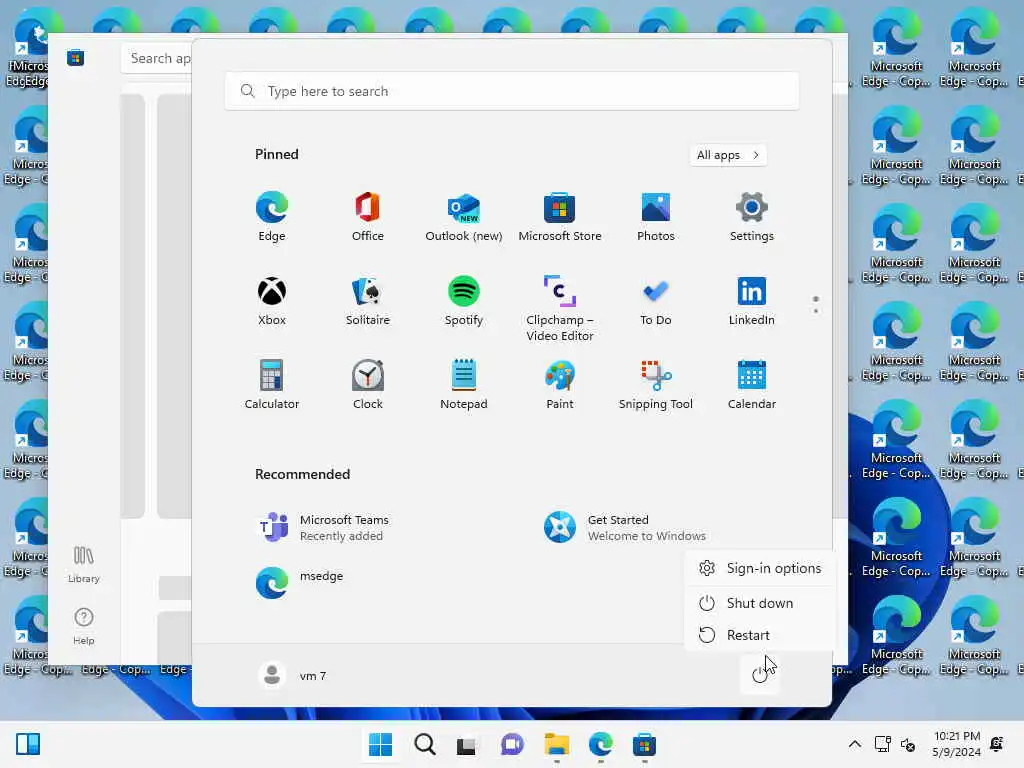Choose Restart from the power menu
The width and height of the screenshot is (1024, 768).
click(x=760, y=635)
